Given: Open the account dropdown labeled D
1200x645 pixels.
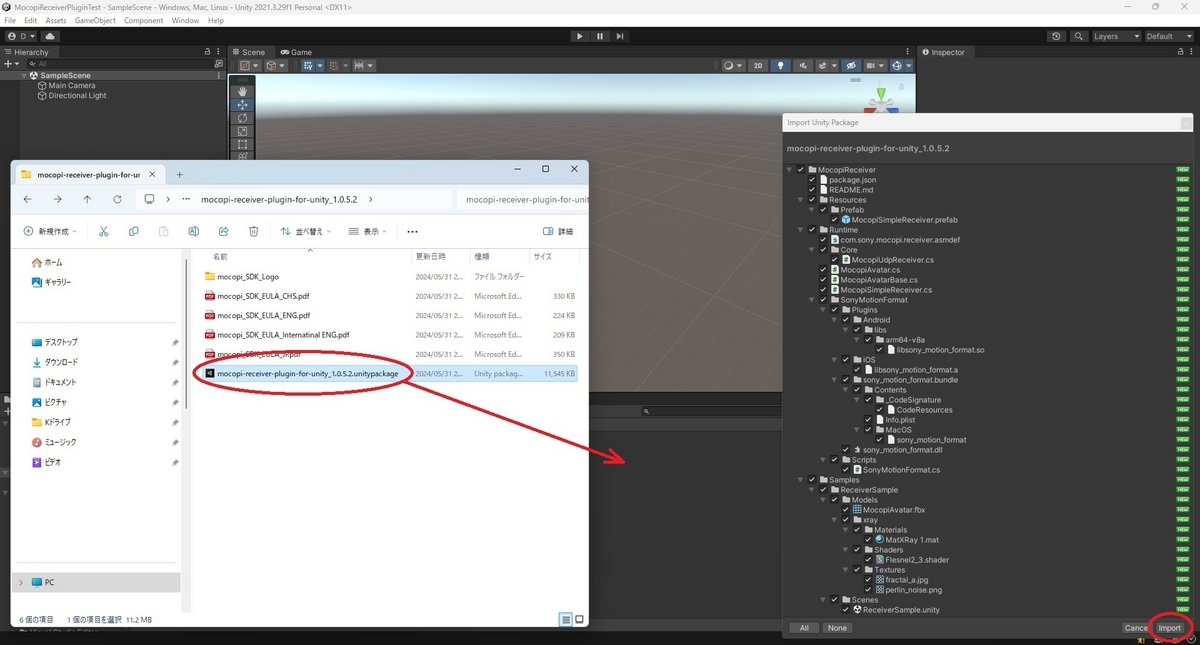Looking at the screenshot, I should click(21, 36).
